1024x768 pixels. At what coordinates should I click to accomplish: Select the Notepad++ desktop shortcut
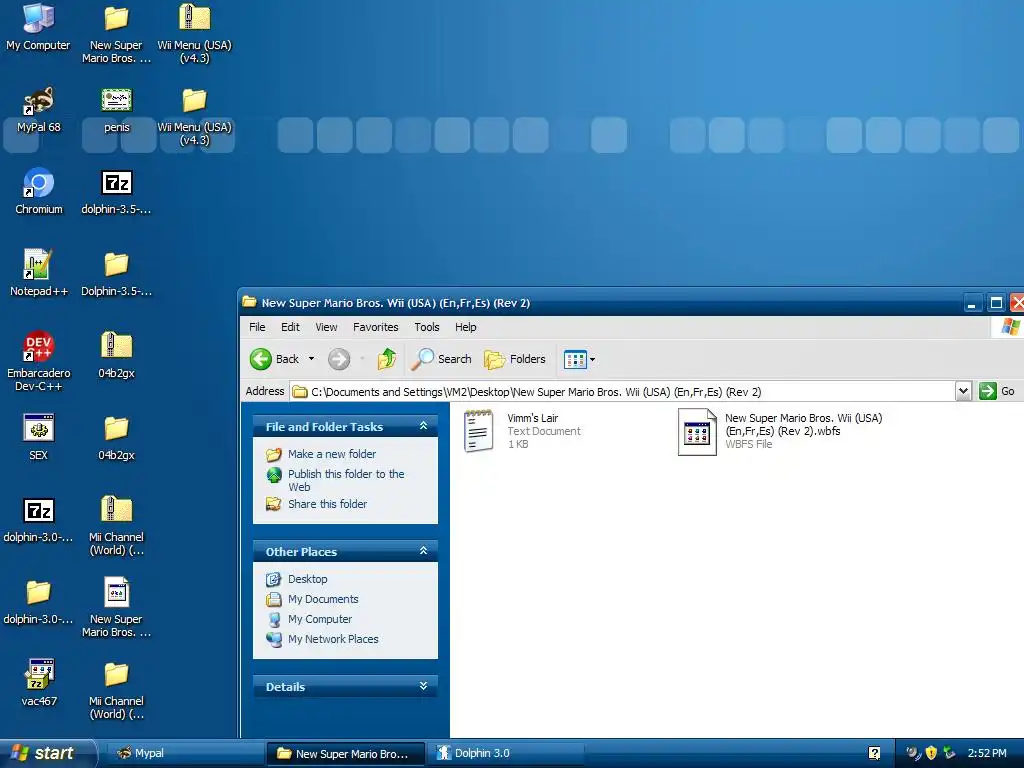tap(39, 264)
